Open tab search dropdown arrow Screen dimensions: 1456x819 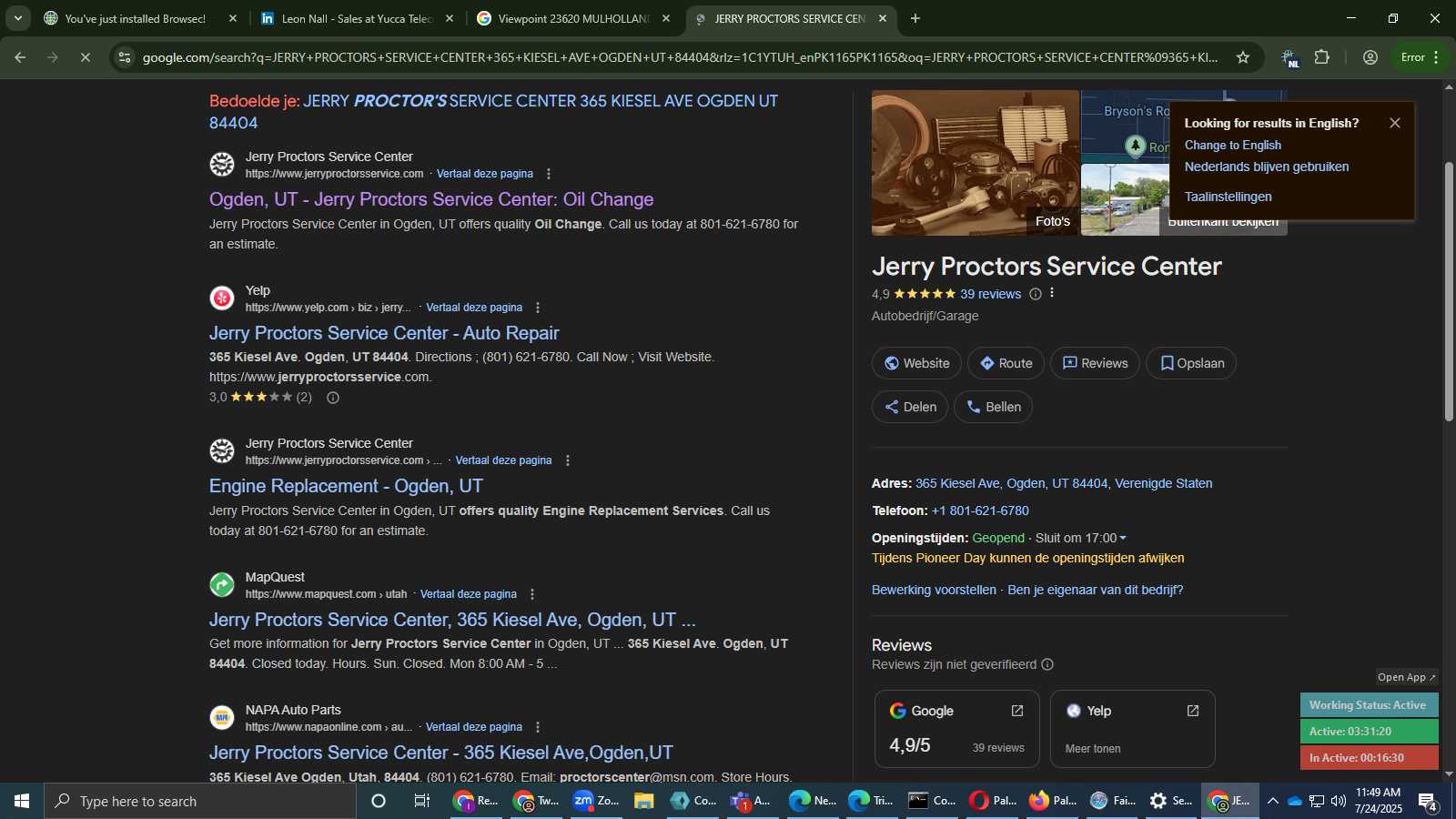coord(17,18)
